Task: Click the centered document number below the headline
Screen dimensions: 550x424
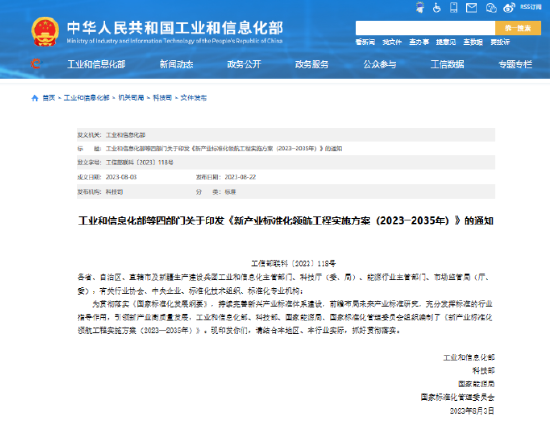Action: pyautogui.click(x=294, y=263)
